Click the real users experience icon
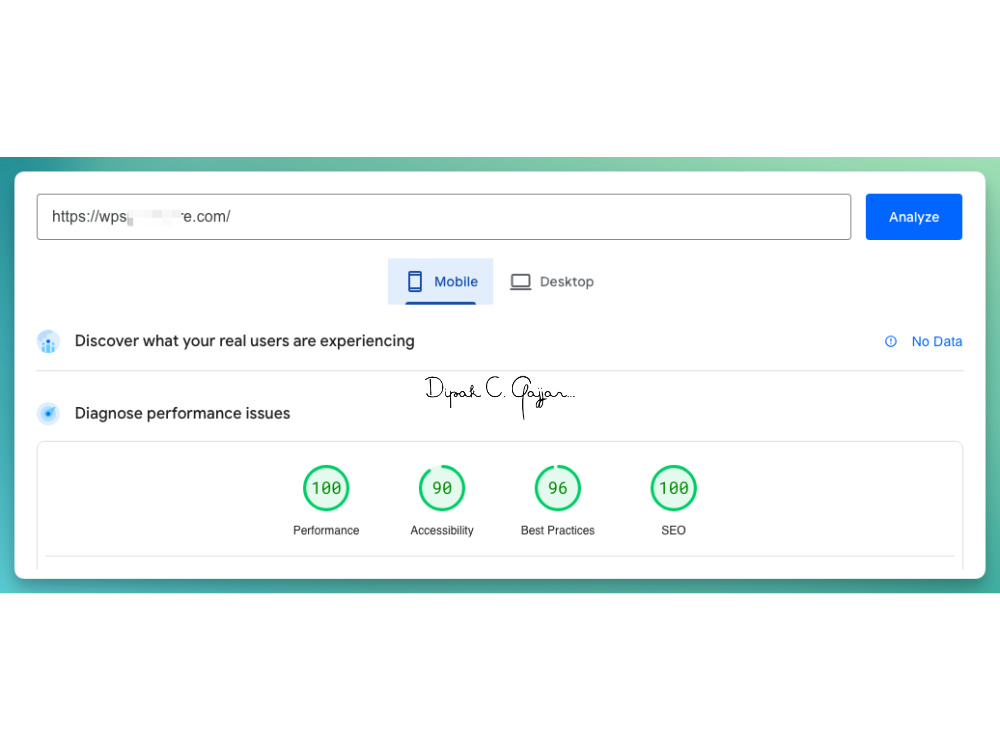The image size is (1000, 750). [x=48, y=341]
